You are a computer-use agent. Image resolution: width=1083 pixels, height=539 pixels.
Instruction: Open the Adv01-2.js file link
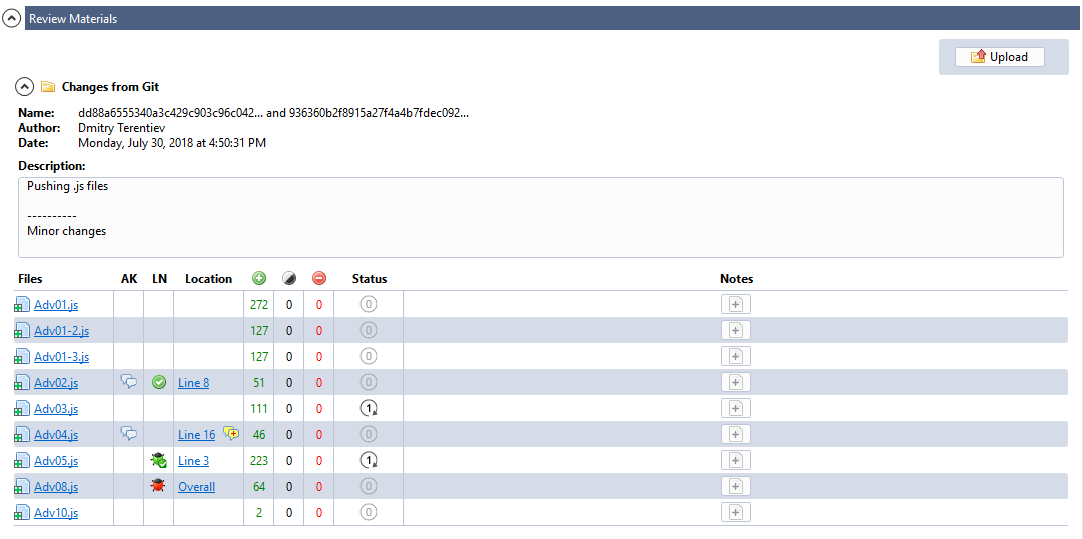tap(61, 331)
